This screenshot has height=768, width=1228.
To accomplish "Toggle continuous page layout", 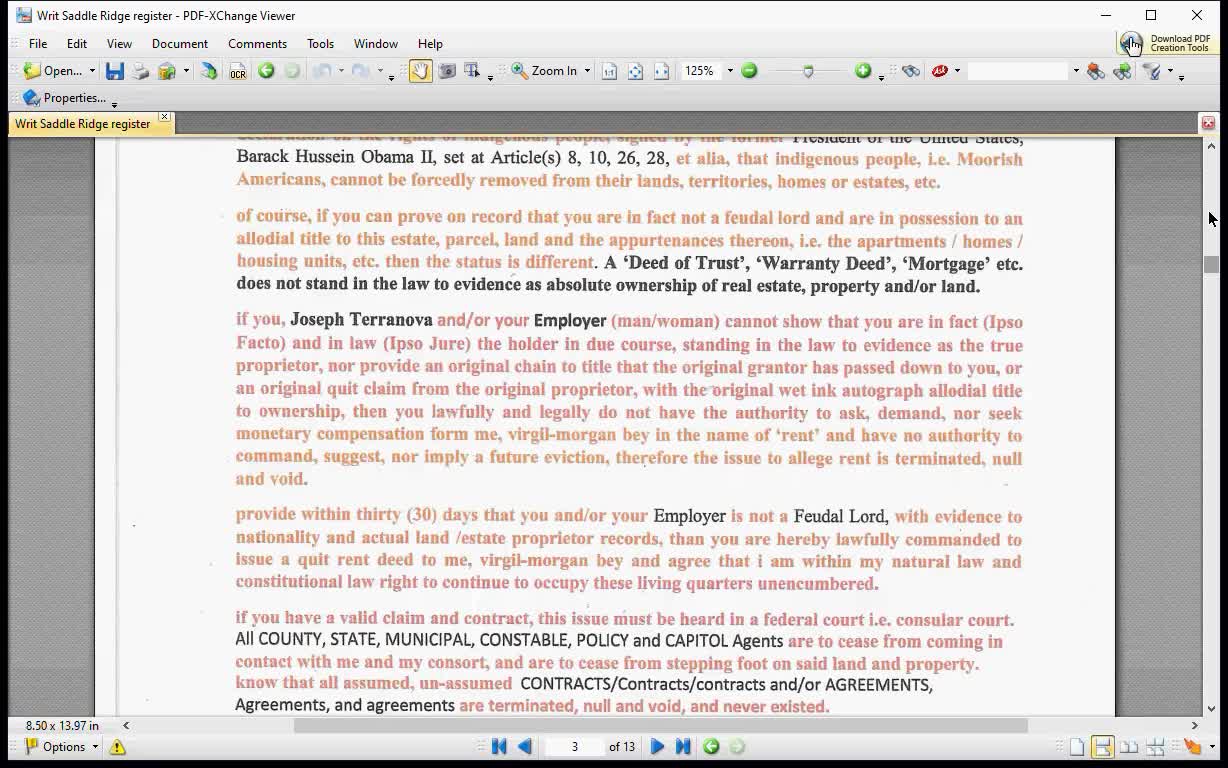I will point(1103,747).
